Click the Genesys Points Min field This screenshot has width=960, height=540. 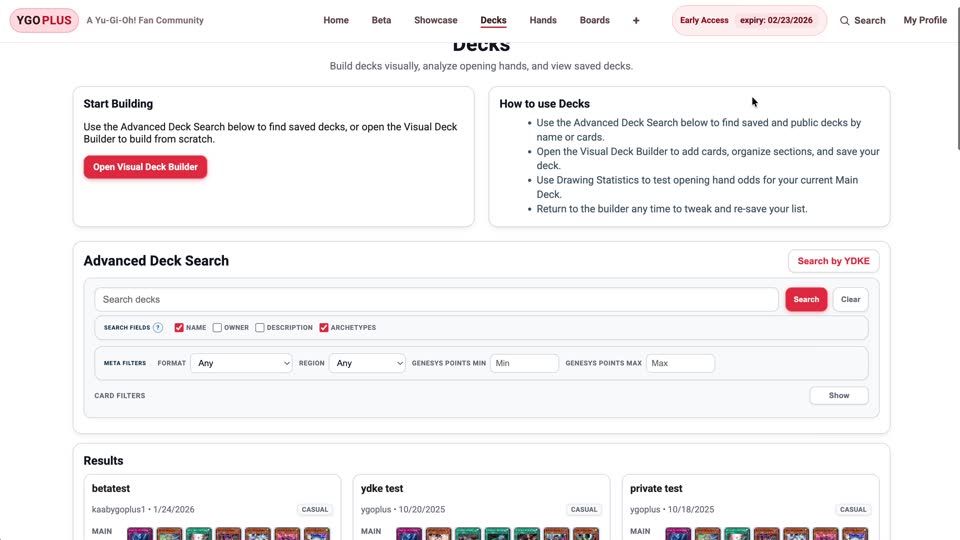pos(524,363)
